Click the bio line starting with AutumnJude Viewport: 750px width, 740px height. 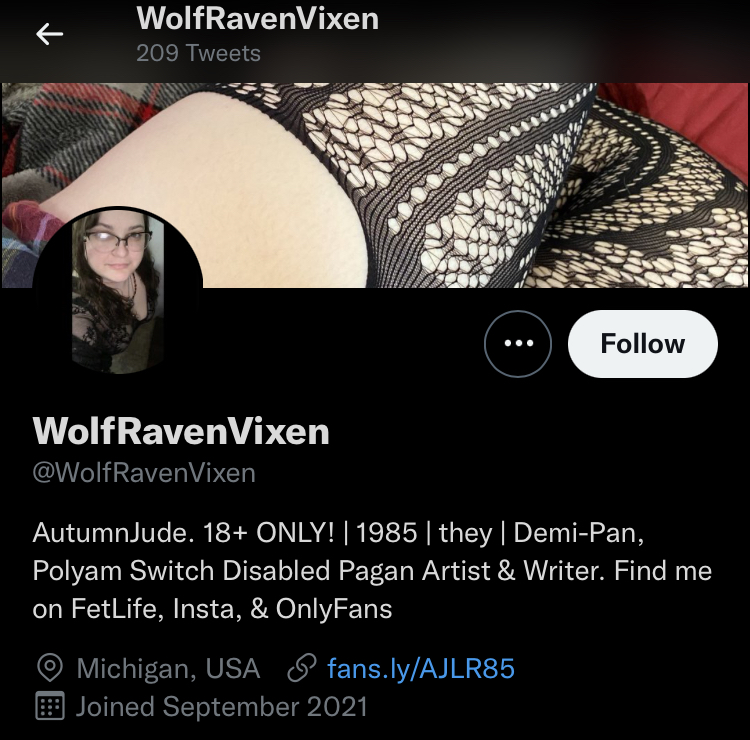coord(338,532)
